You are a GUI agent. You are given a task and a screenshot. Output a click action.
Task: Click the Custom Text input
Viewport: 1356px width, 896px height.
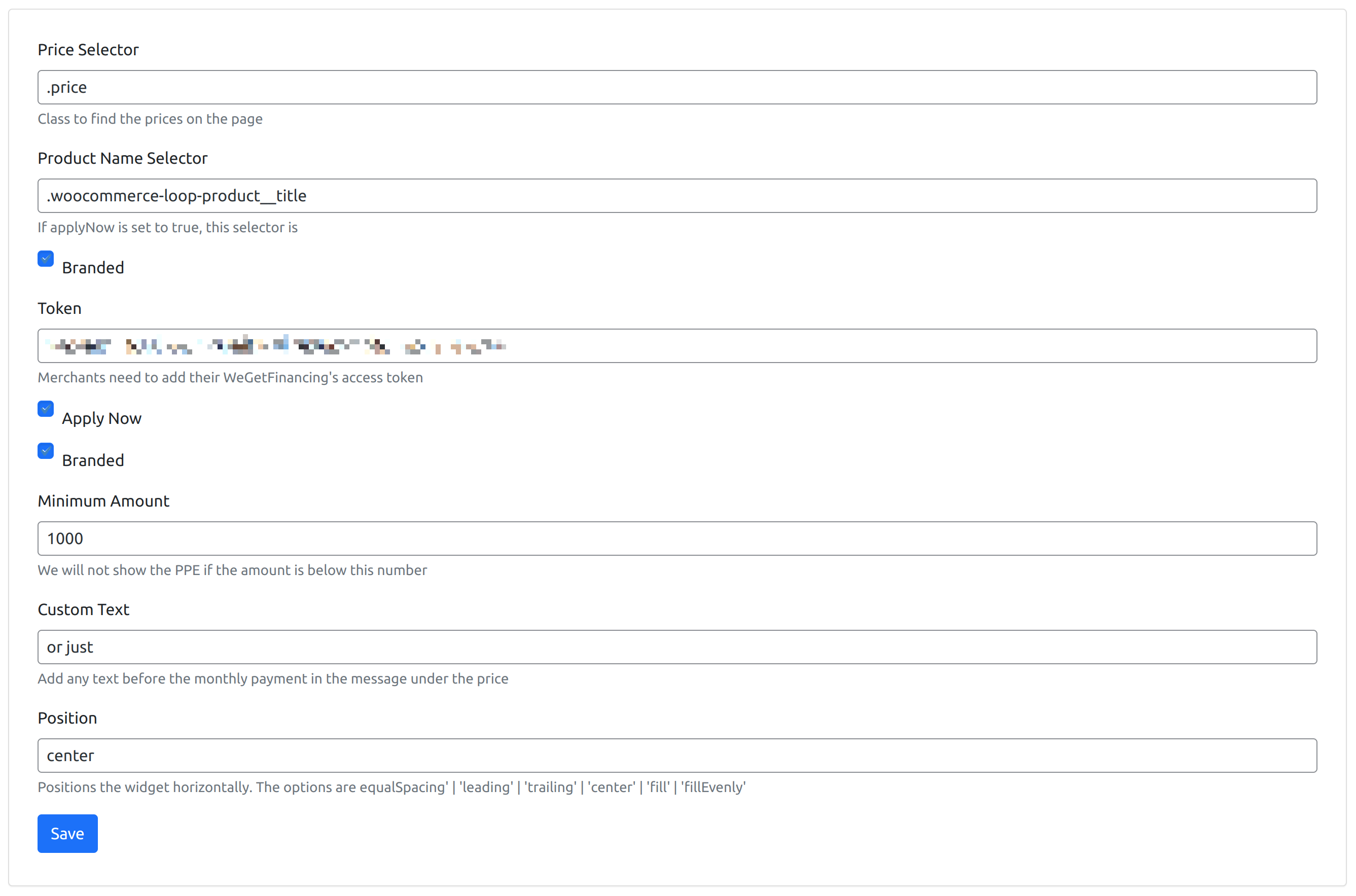click(x=677, y=647)
